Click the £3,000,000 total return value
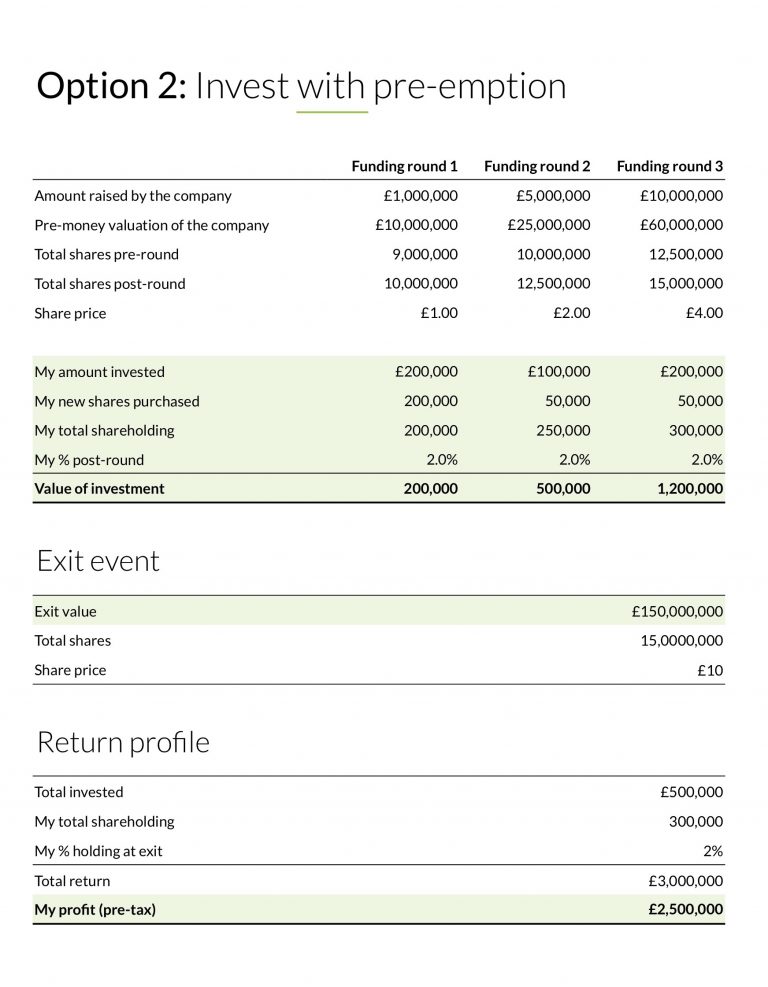 point(685,881)
